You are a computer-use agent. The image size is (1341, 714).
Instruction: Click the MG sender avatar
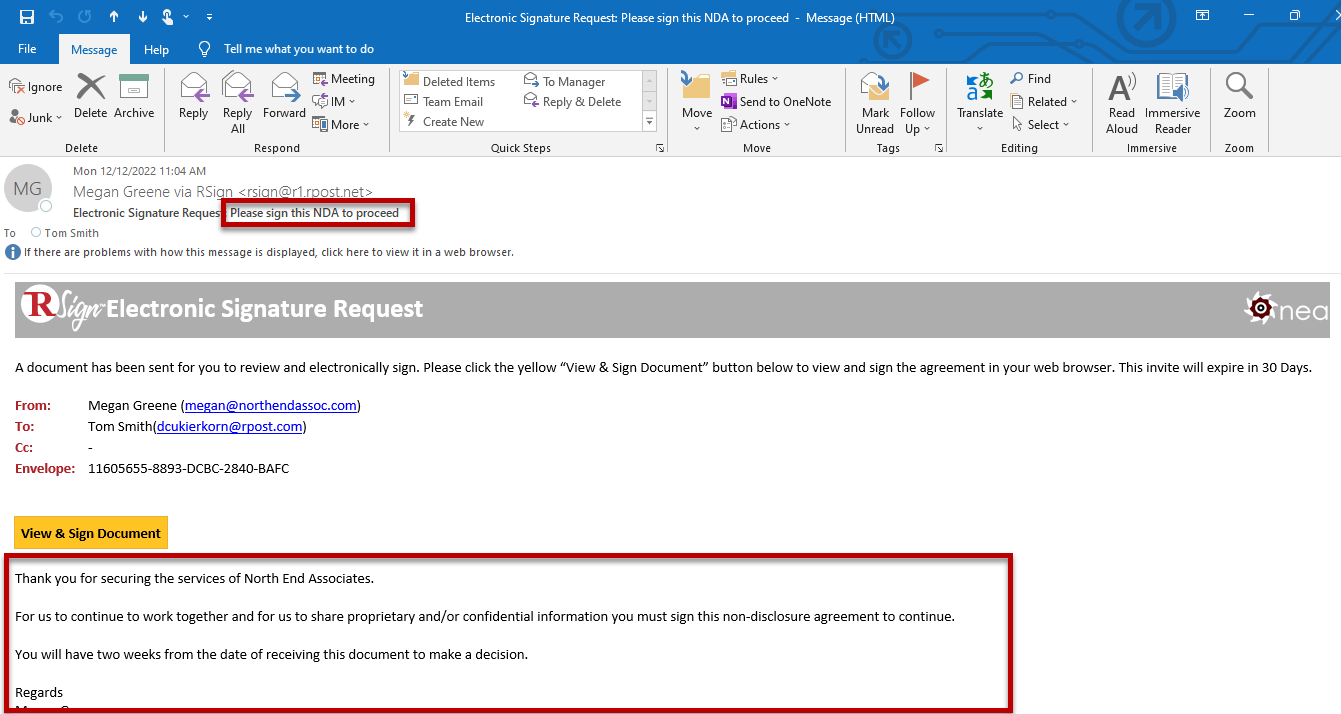(x=28, y=188)
